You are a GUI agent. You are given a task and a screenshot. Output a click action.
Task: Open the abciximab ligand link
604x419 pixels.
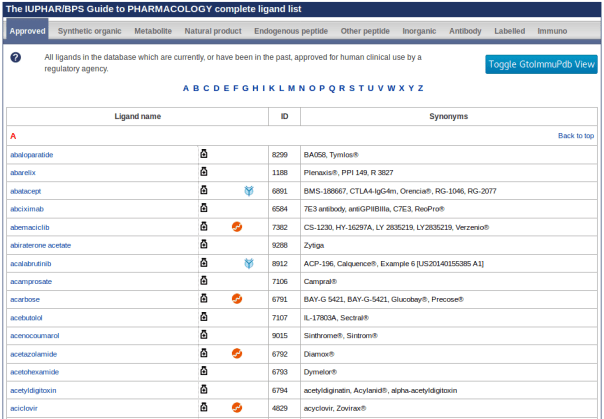[27, 209]
